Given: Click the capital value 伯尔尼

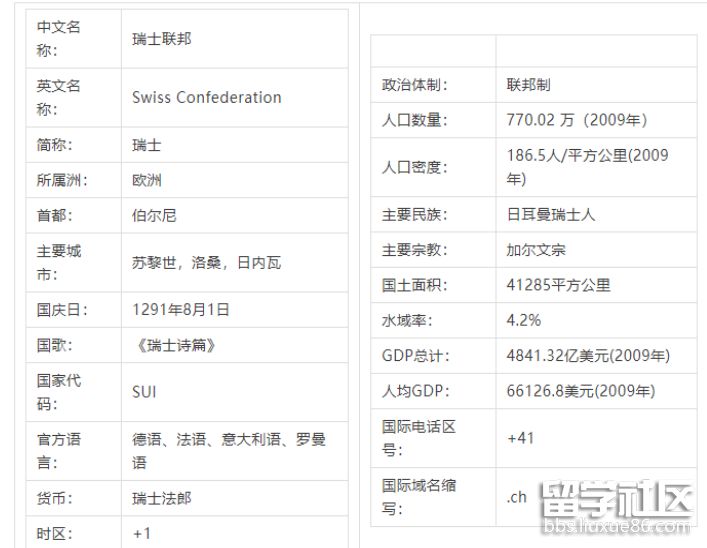Looking at the screenshot, I should (154, 215).
